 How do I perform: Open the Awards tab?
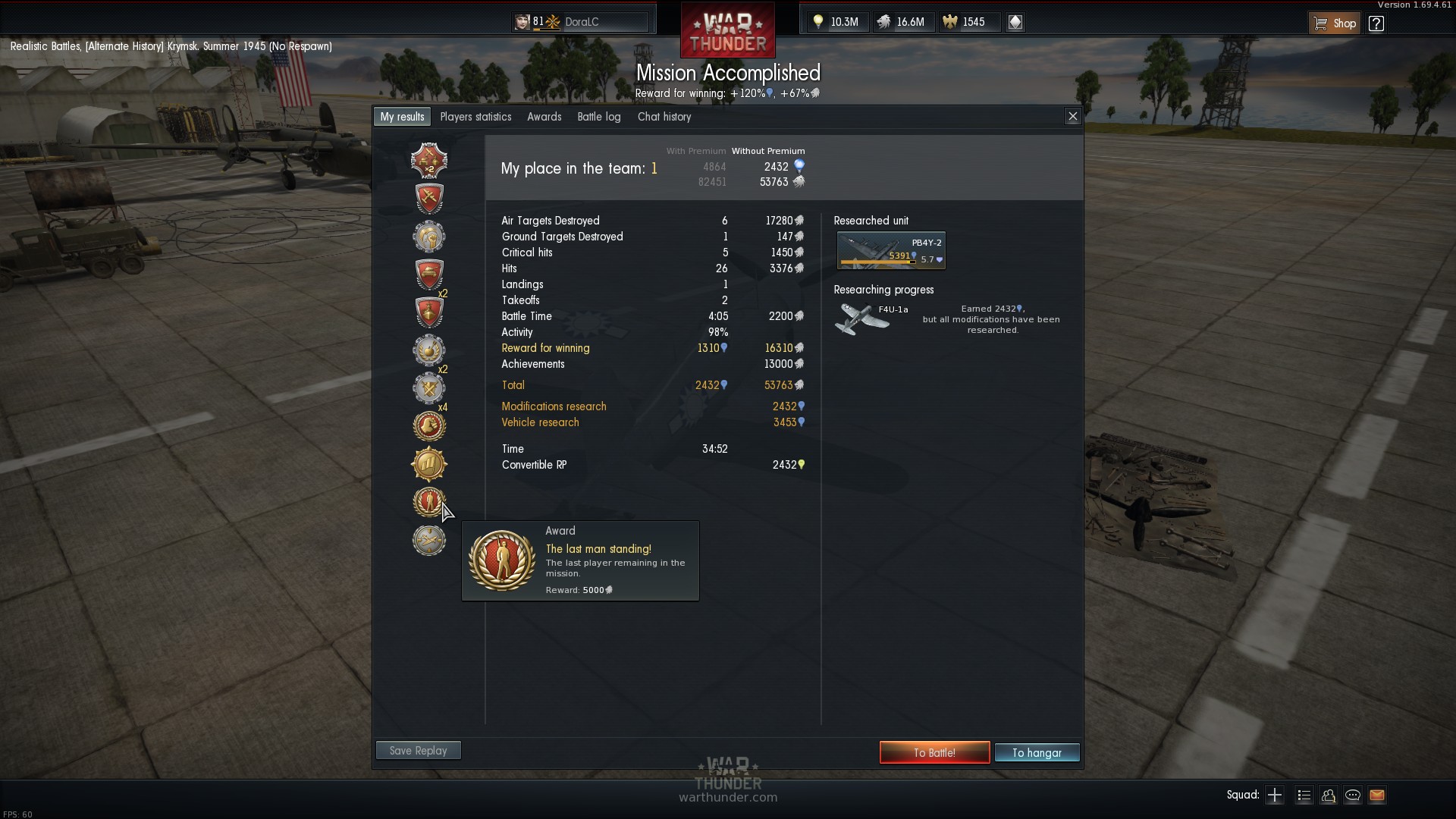point(544,117)
